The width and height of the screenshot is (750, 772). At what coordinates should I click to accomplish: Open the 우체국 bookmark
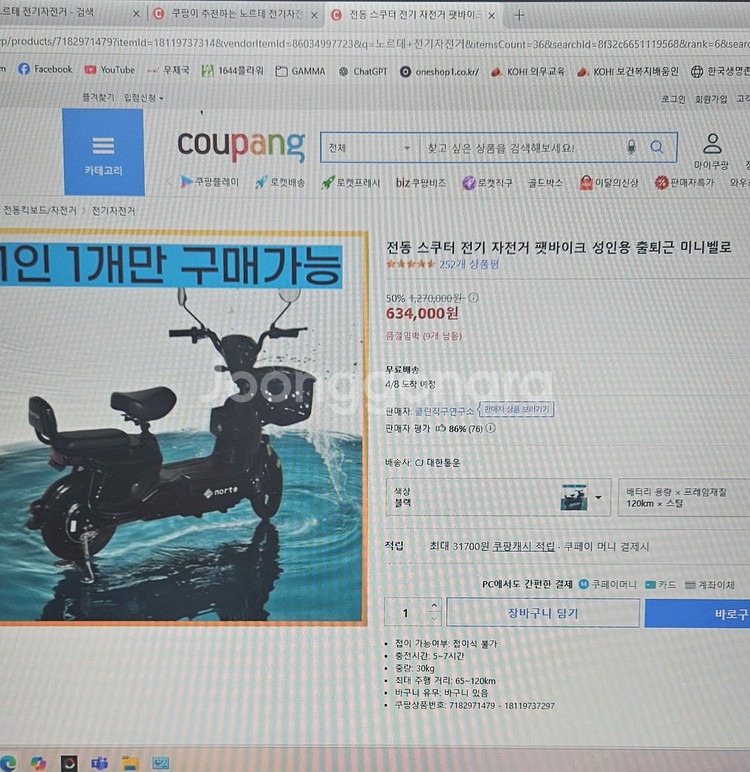click(x=168, y=70)
